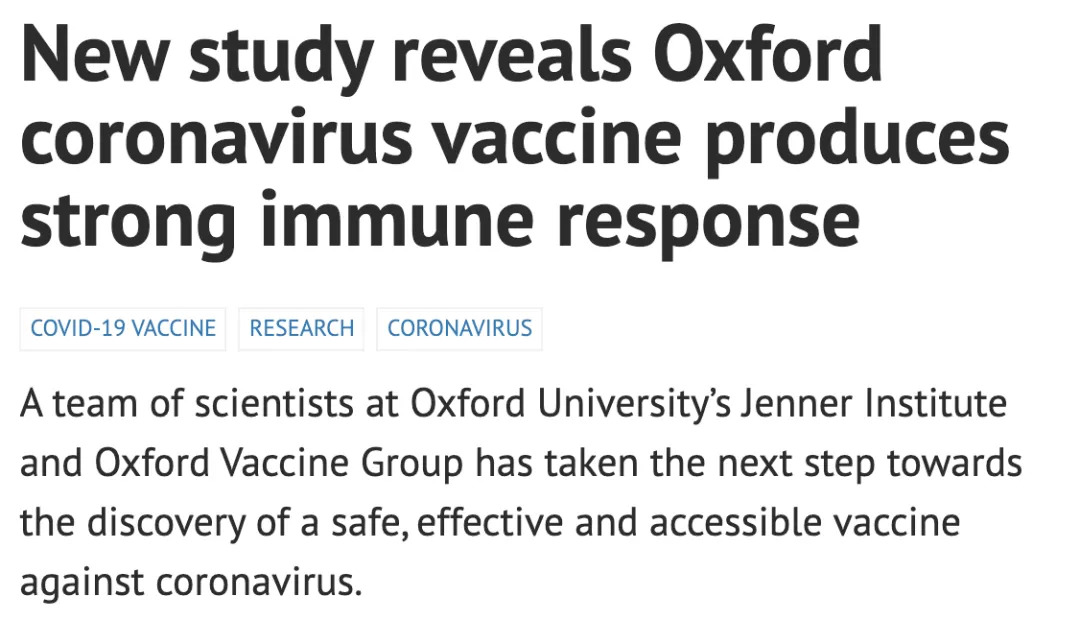Click the "Jenner Institute" text
The image size is (1080, 620).
pyautogui.click(x=872, y=405)
